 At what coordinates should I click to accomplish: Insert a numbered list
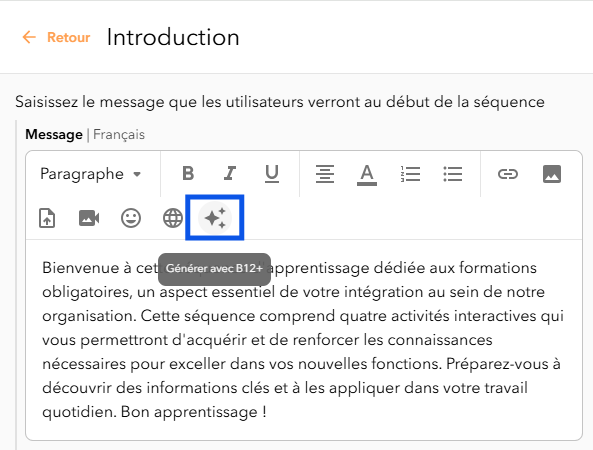tap(410, 174)
